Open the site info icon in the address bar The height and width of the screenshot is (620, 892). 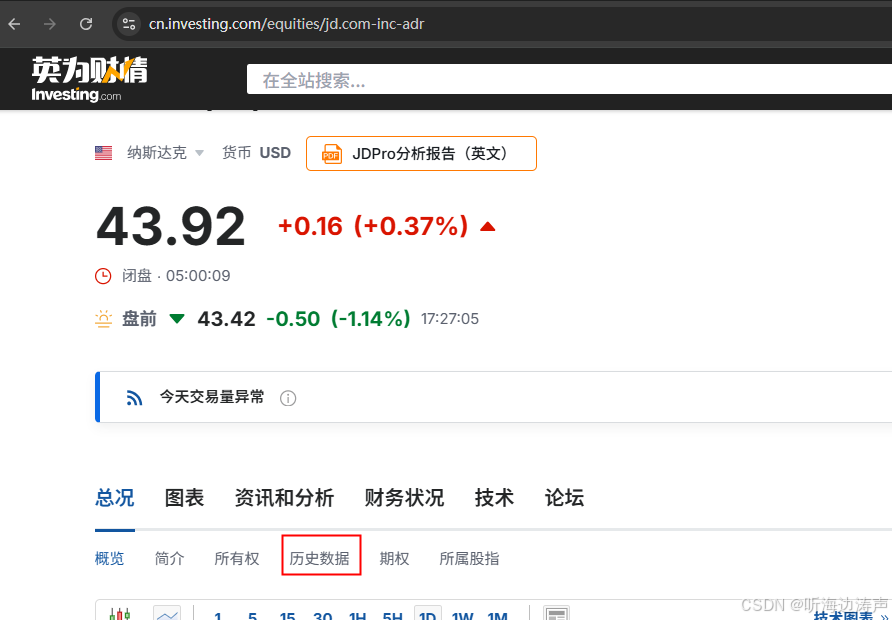tap(129, 24)
